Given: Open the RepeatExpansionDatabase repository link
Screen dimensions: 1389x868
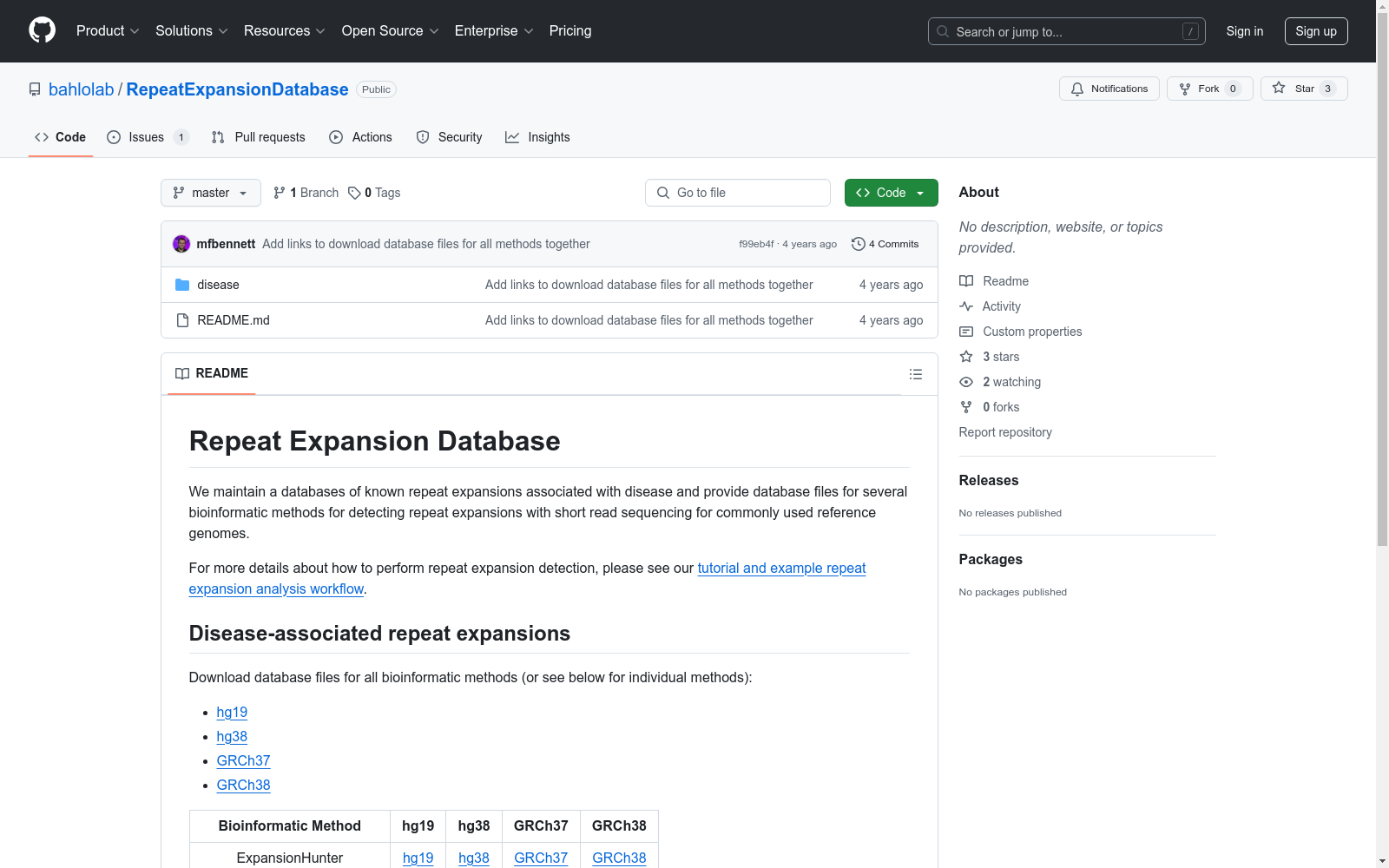Looking at the screenshot, I should pyautogui.click(x=237, y=89).
